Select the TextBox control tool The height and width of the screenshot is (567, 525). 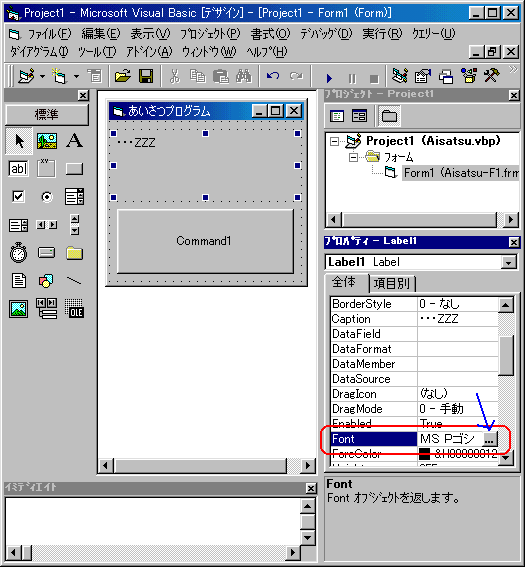[x=18, y=169]
